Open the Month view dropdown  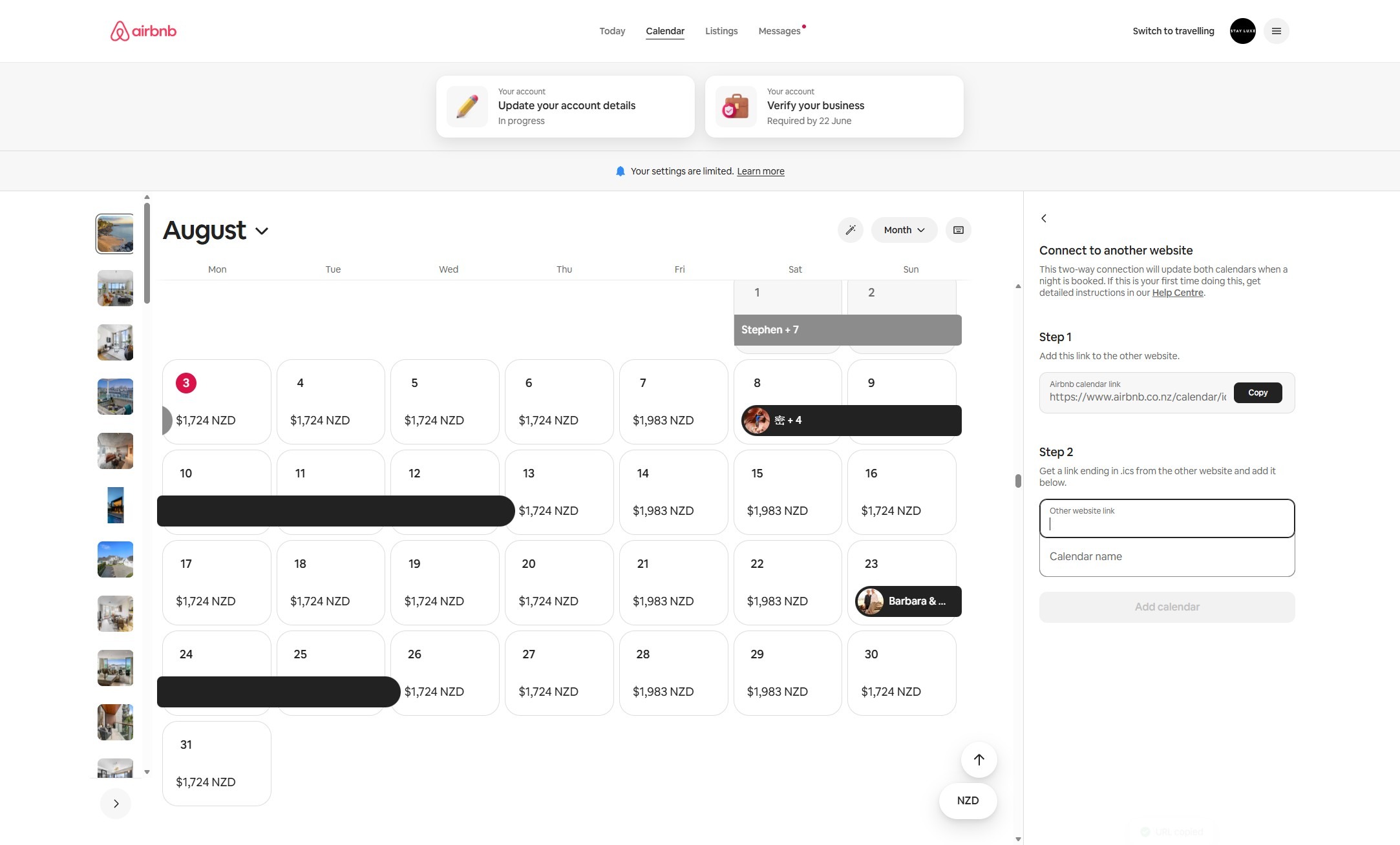(x=904, y=230)
